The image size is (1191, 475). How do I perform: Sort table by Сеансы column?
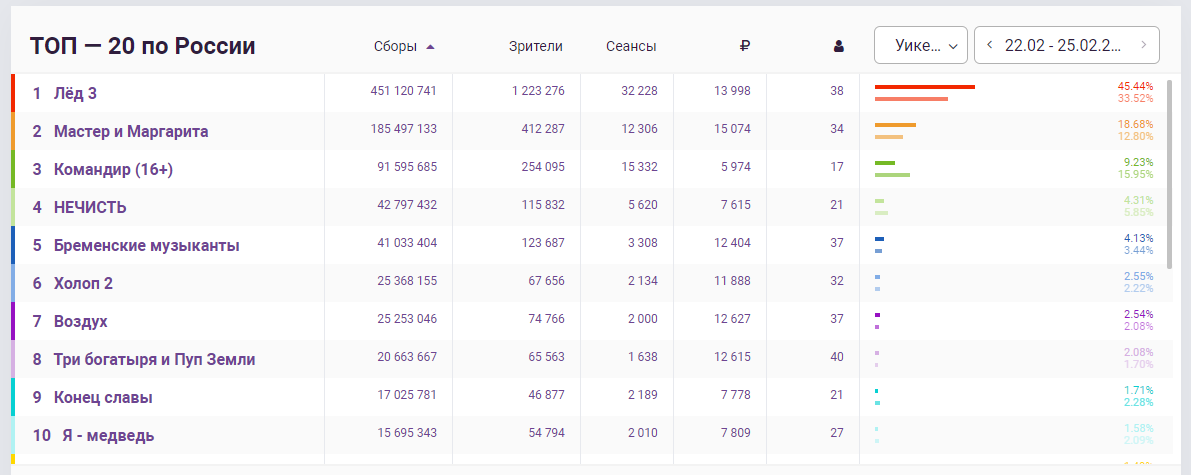click(631, 46)
